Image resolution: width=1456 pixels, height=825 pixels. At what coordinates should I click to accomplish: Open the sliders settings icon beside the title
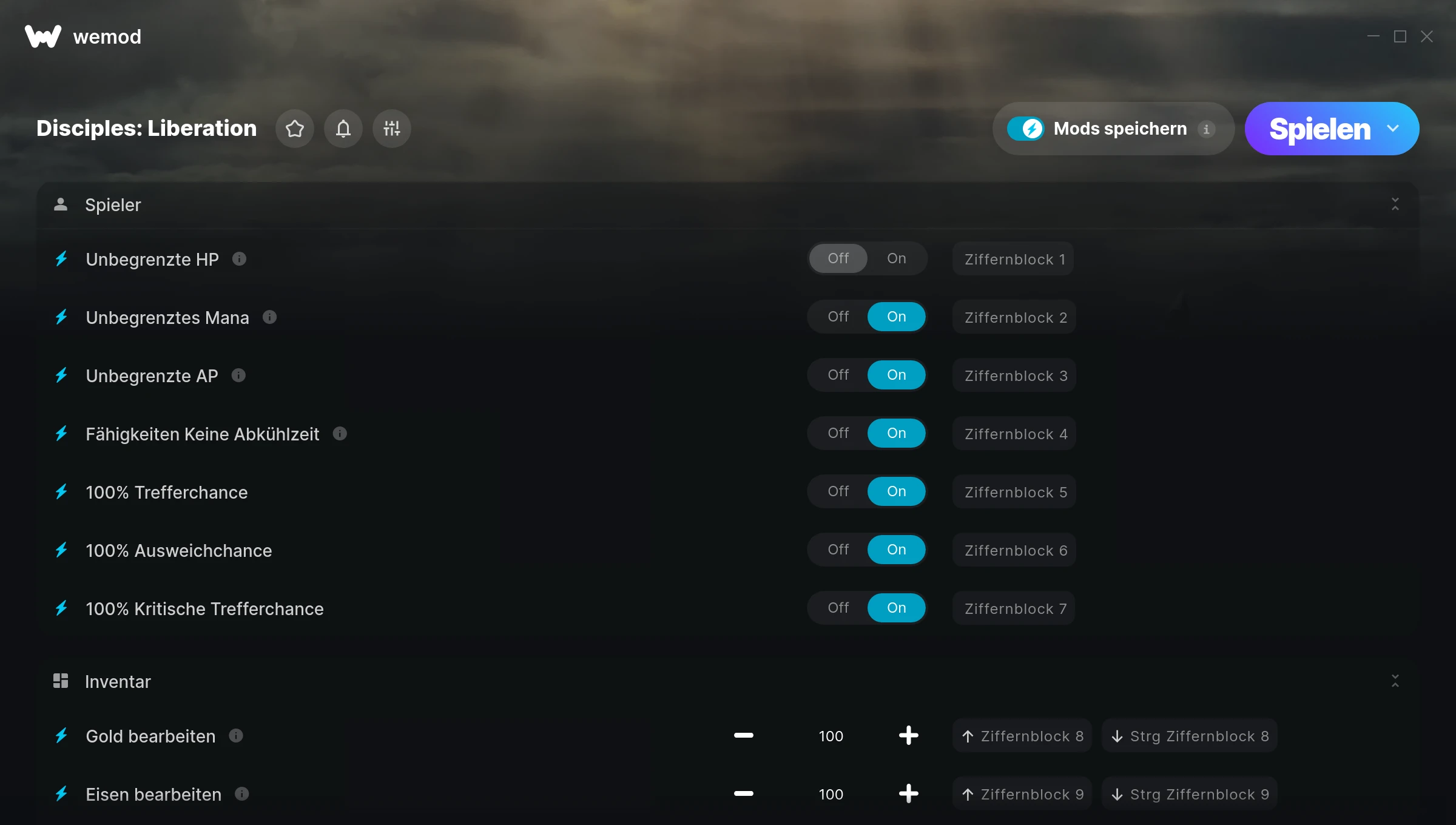point(392,129)
